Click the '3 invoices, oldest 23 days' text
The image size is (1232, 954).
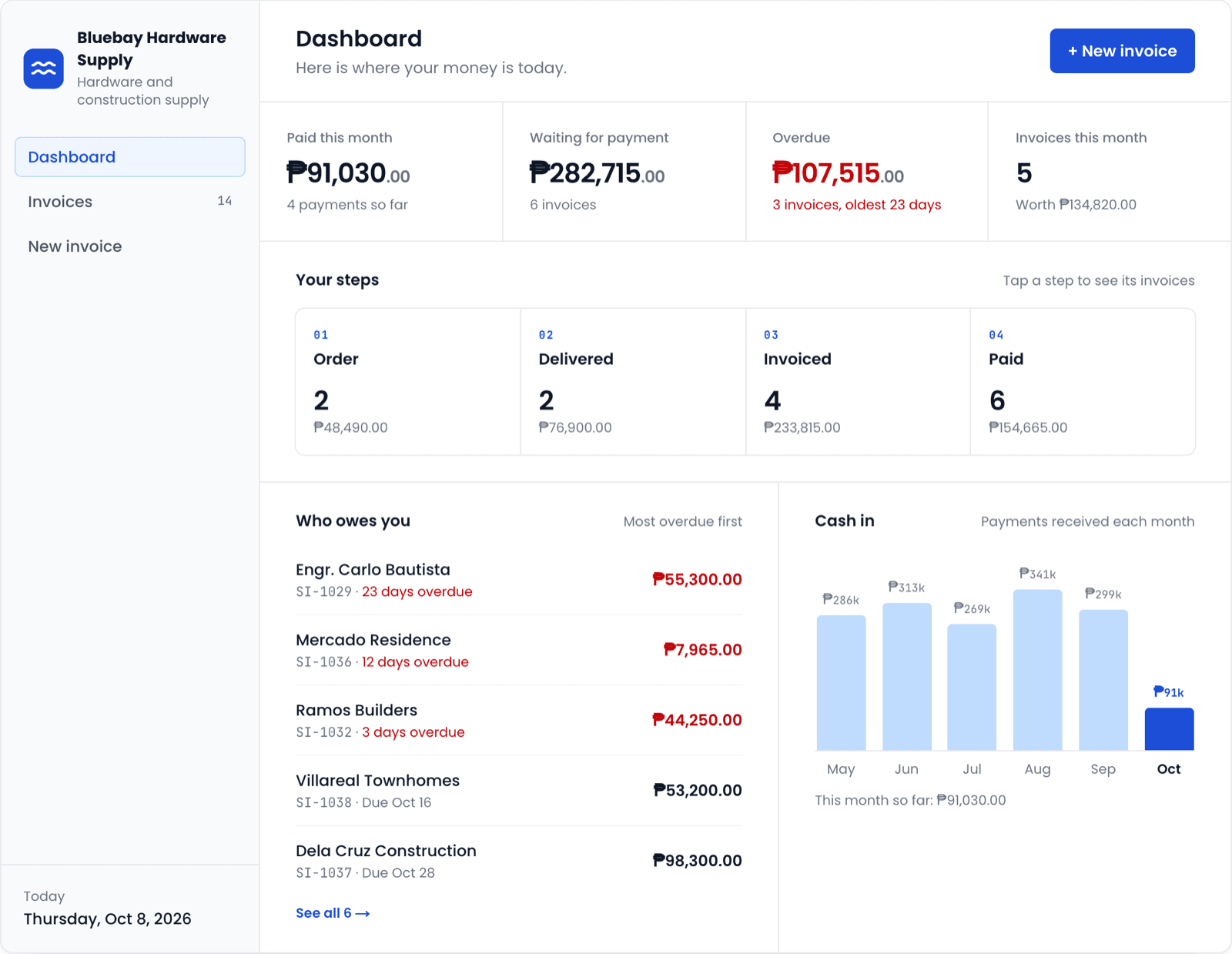pyautogui.click(x=857, y=205)
